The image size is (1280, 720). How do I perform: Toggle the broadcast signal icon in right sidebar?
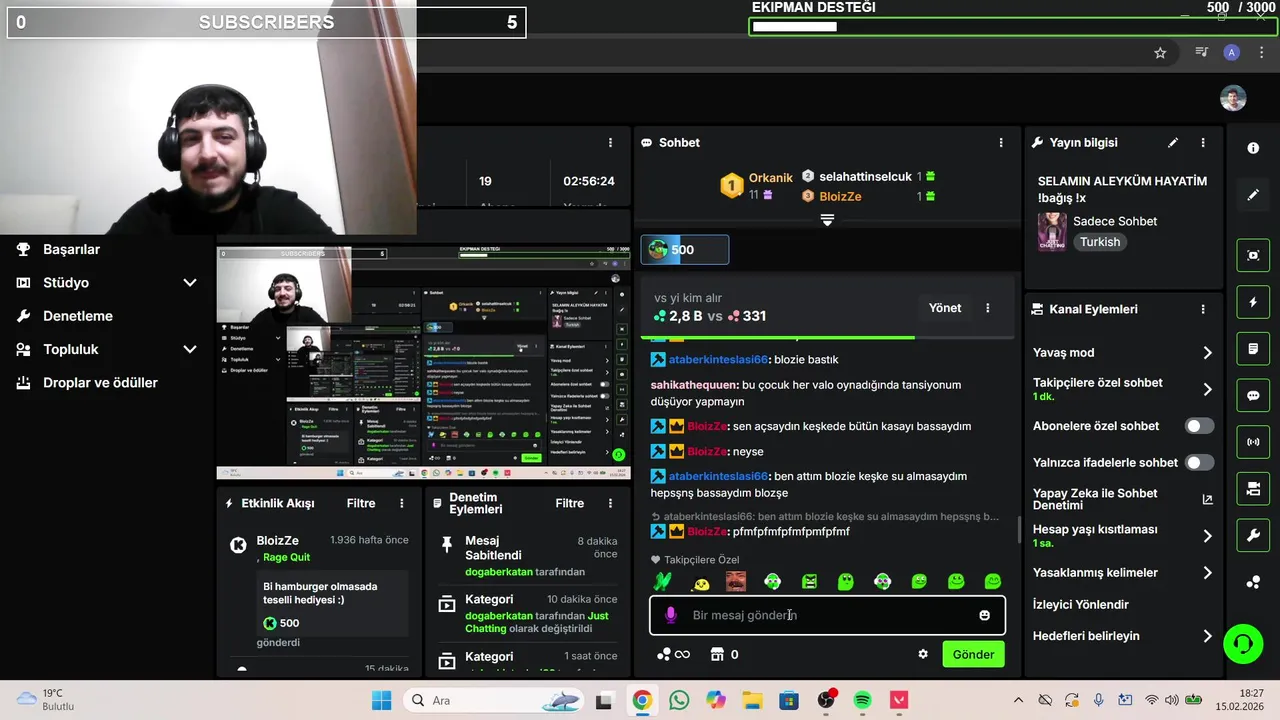1253,442
